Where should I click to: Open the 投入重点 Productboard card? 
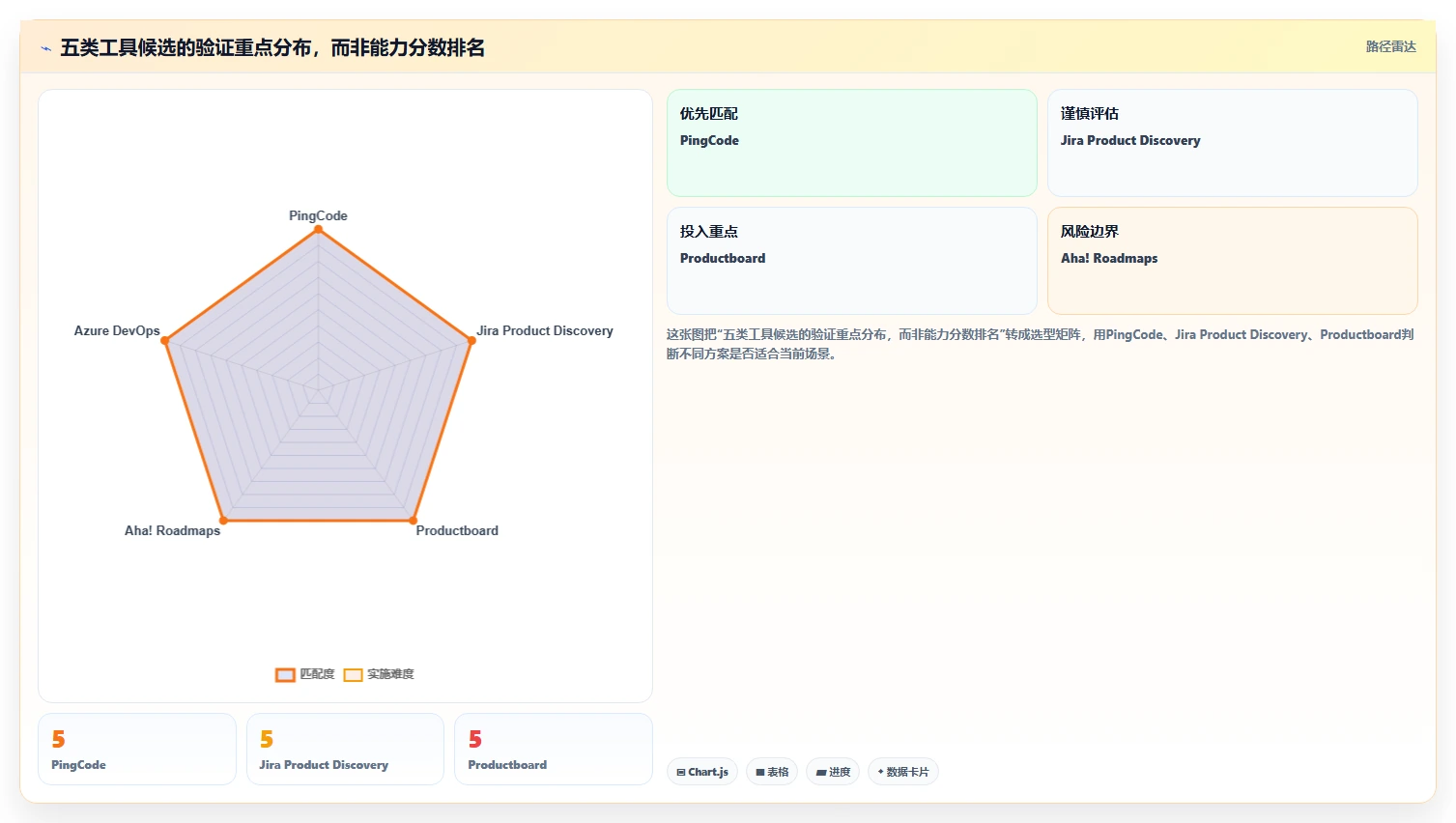click(x=852, y=261)
